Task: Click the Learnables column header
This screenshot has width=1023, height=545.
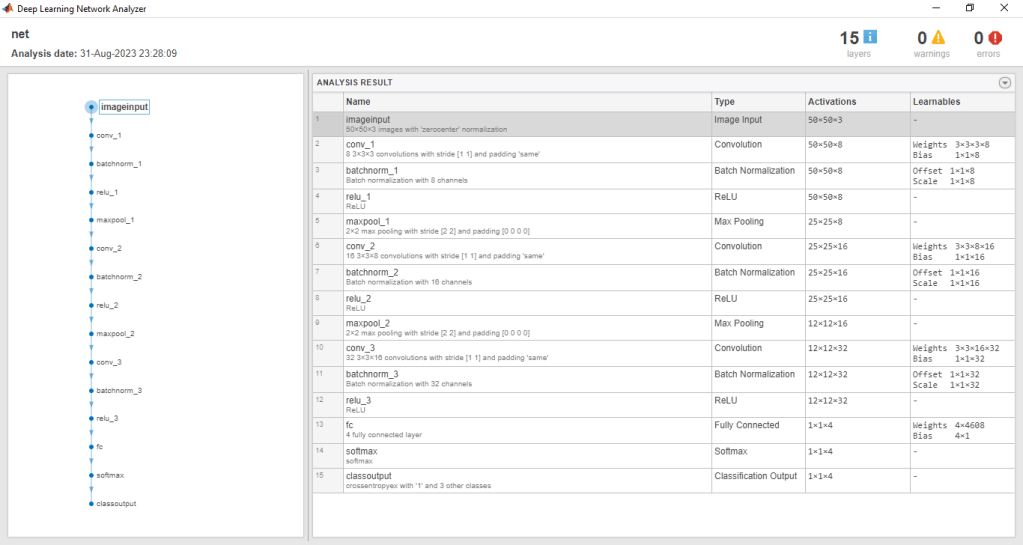Action: 936,101
